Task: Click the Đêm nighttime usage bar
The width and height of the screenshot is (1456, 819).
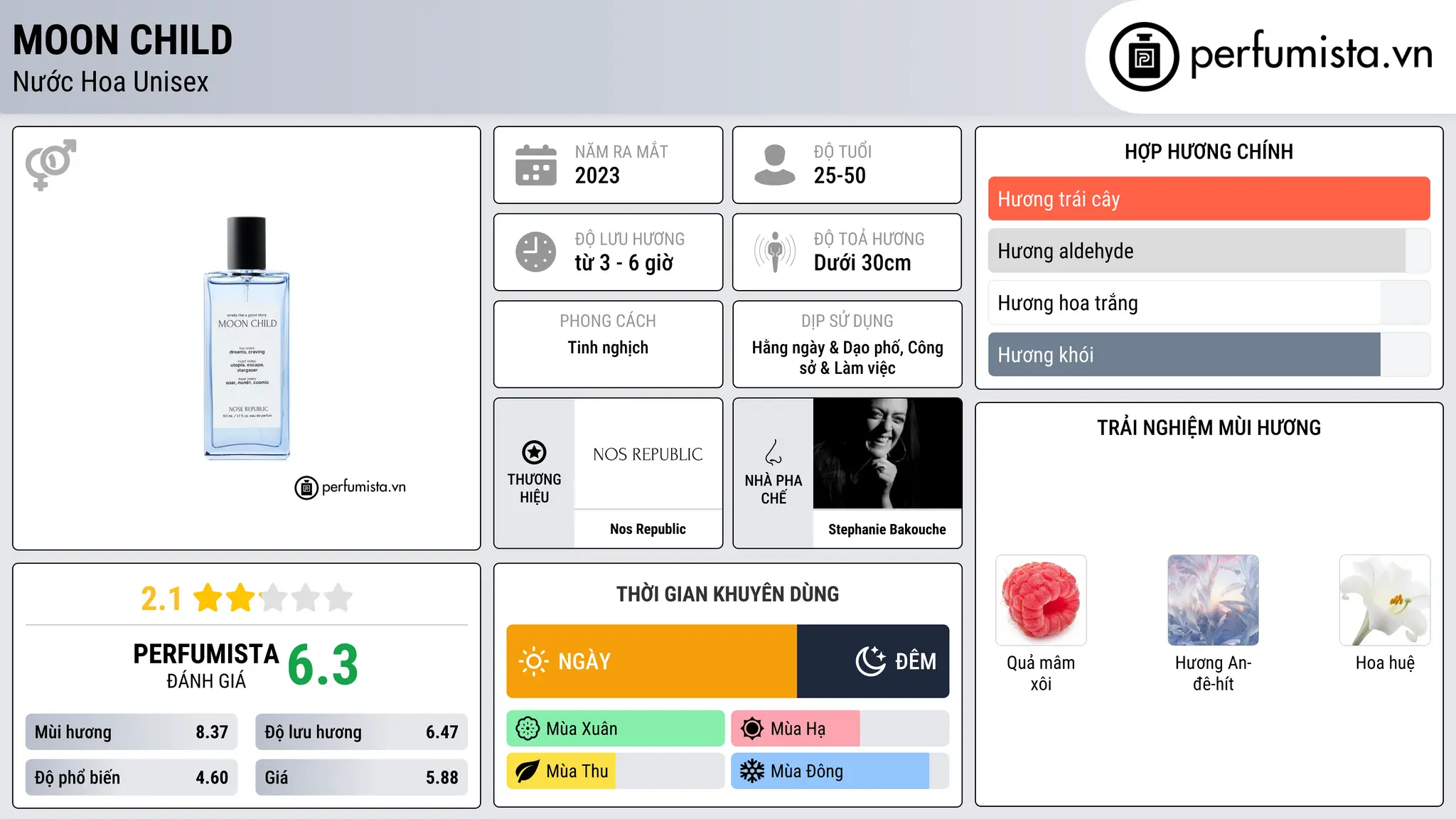Action: click(x=873, y=661)
